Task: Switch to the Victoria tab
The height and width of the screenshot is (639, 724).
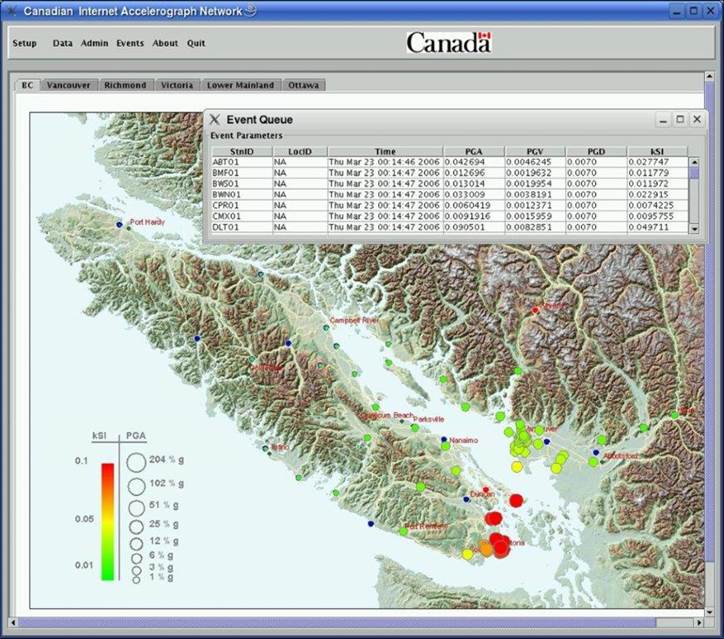Action: pyautogui.click(x=177, y=85)
